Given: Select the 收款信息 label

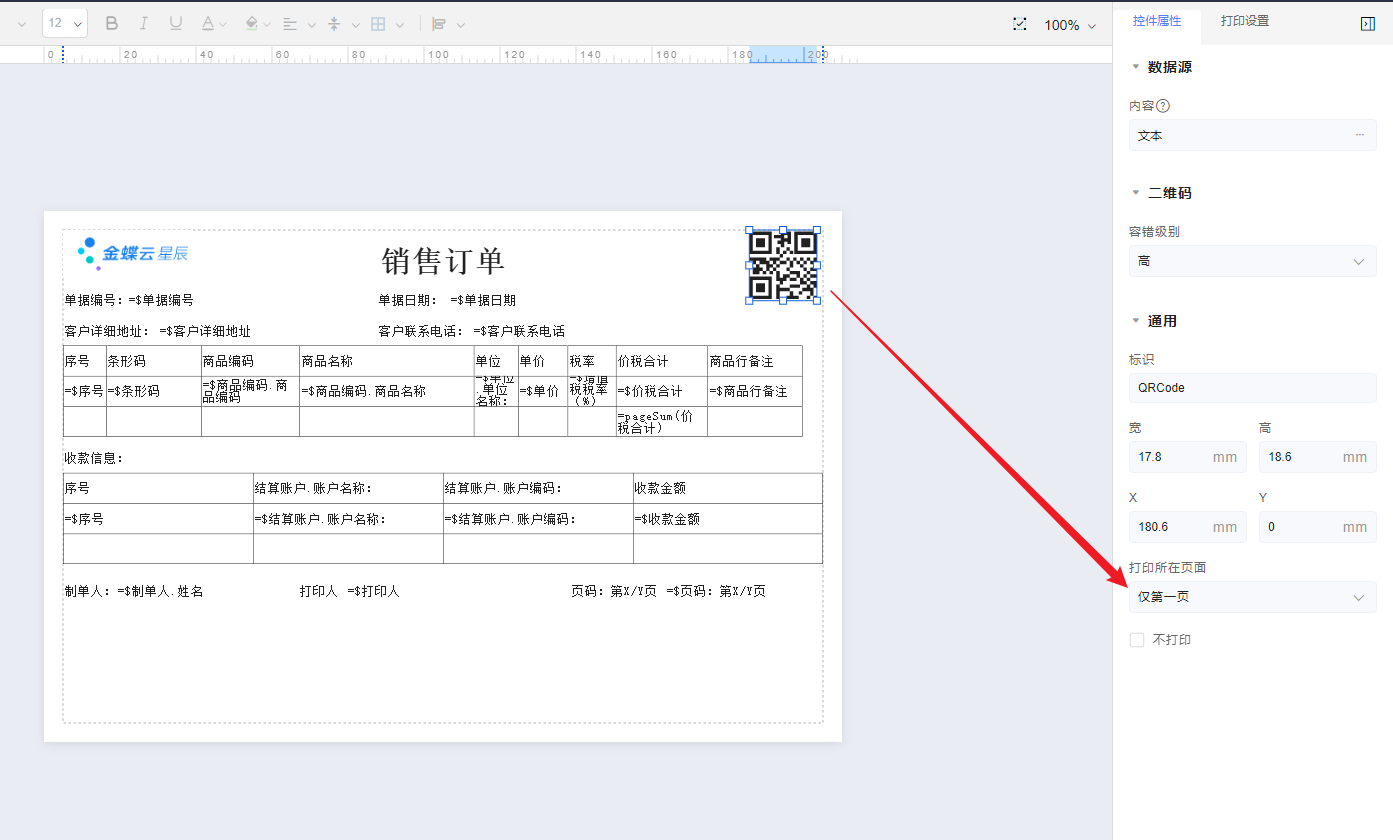Looking at the screenshot, I should 94,458.
